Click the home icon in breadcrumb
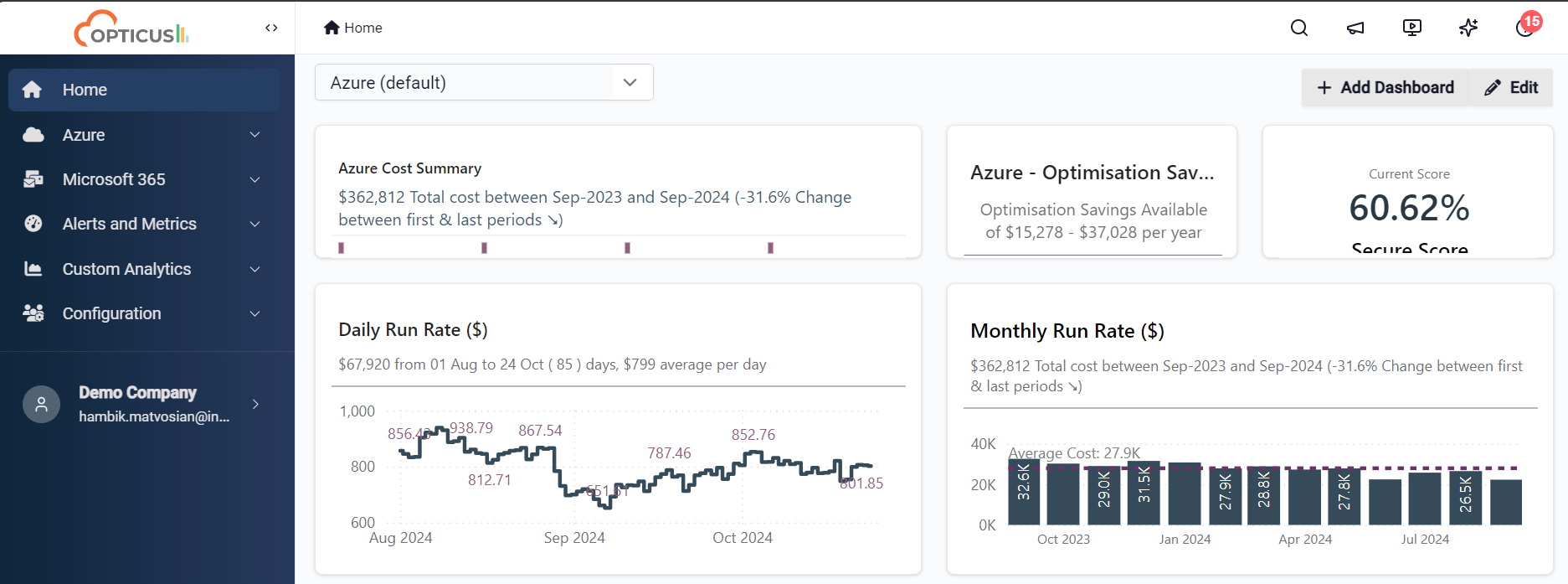The height and width of the screenshot is (584, 1568). (x=332, y=28)
